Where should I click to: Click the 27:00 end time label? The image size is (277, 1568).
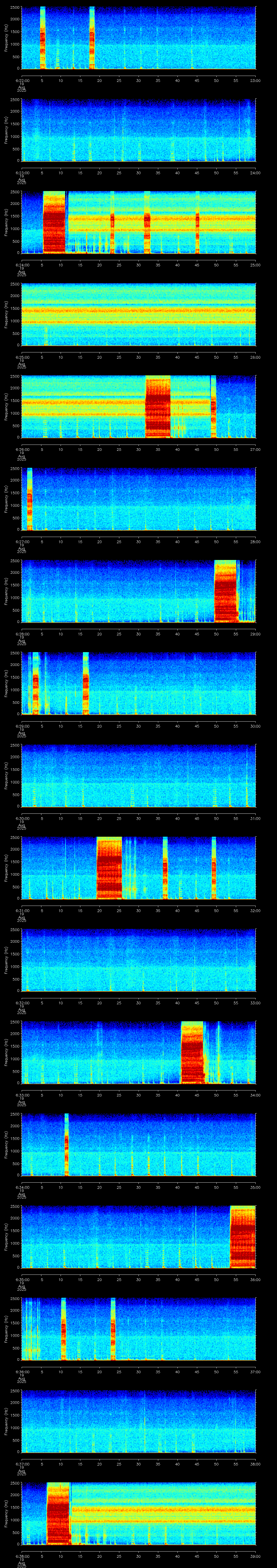coord(255,449)
